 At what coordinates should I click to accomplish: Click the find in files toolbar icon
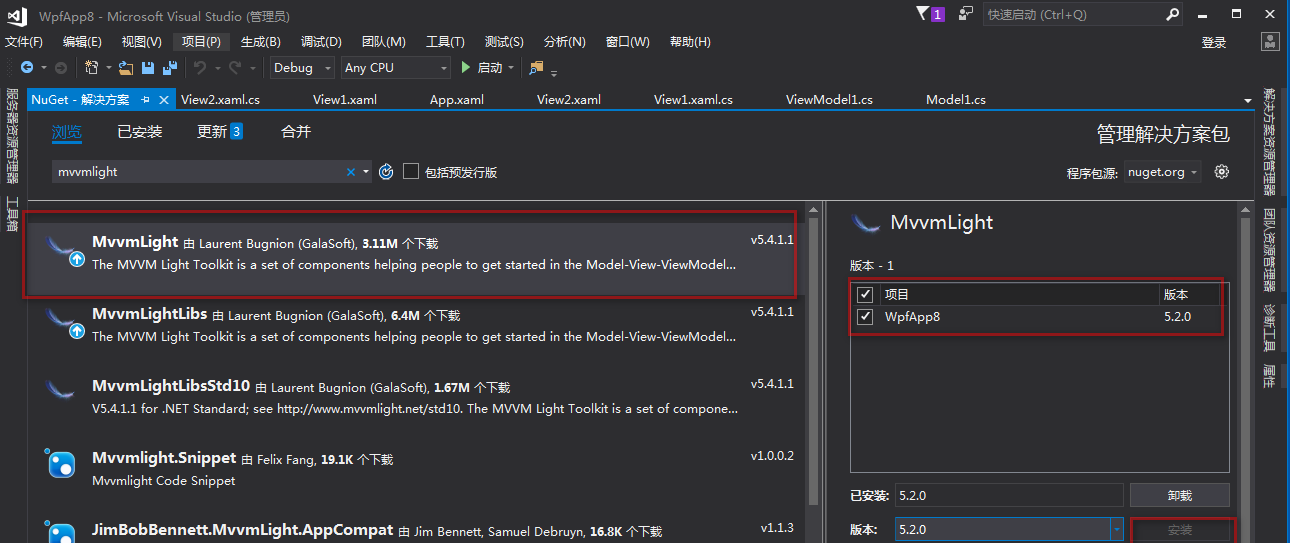(x=536, y=67)
